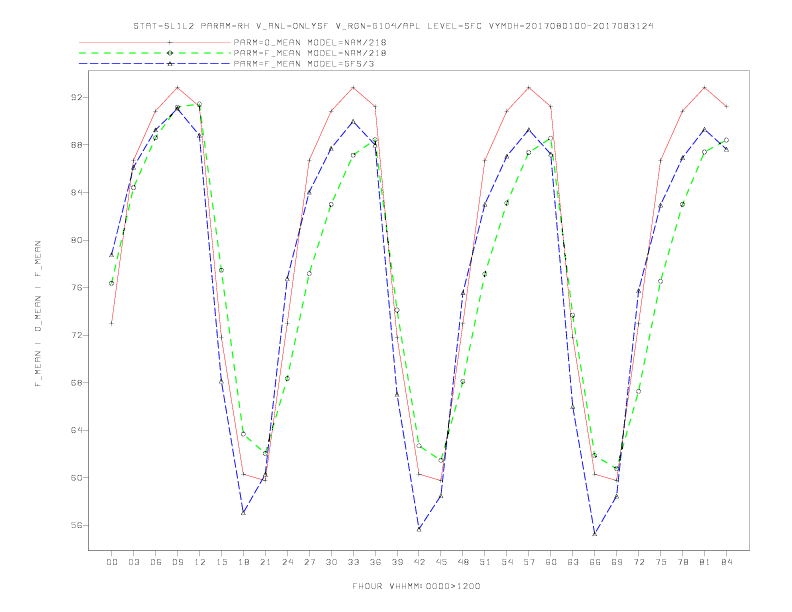Image resolution: width=792 pixels, height=612 pixels.
Task: Click x-axis forecast hour label 12
Action: click(x=200, y=562)
